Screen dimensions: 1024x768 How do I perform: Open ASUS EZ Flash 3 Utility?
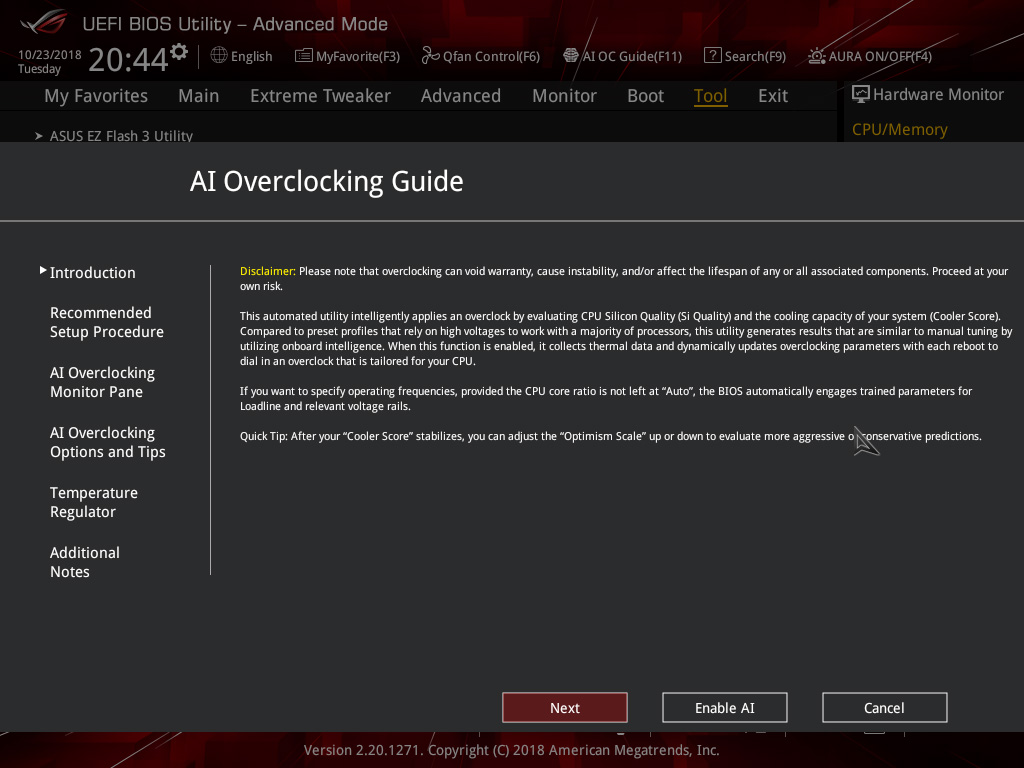[121, 136]
